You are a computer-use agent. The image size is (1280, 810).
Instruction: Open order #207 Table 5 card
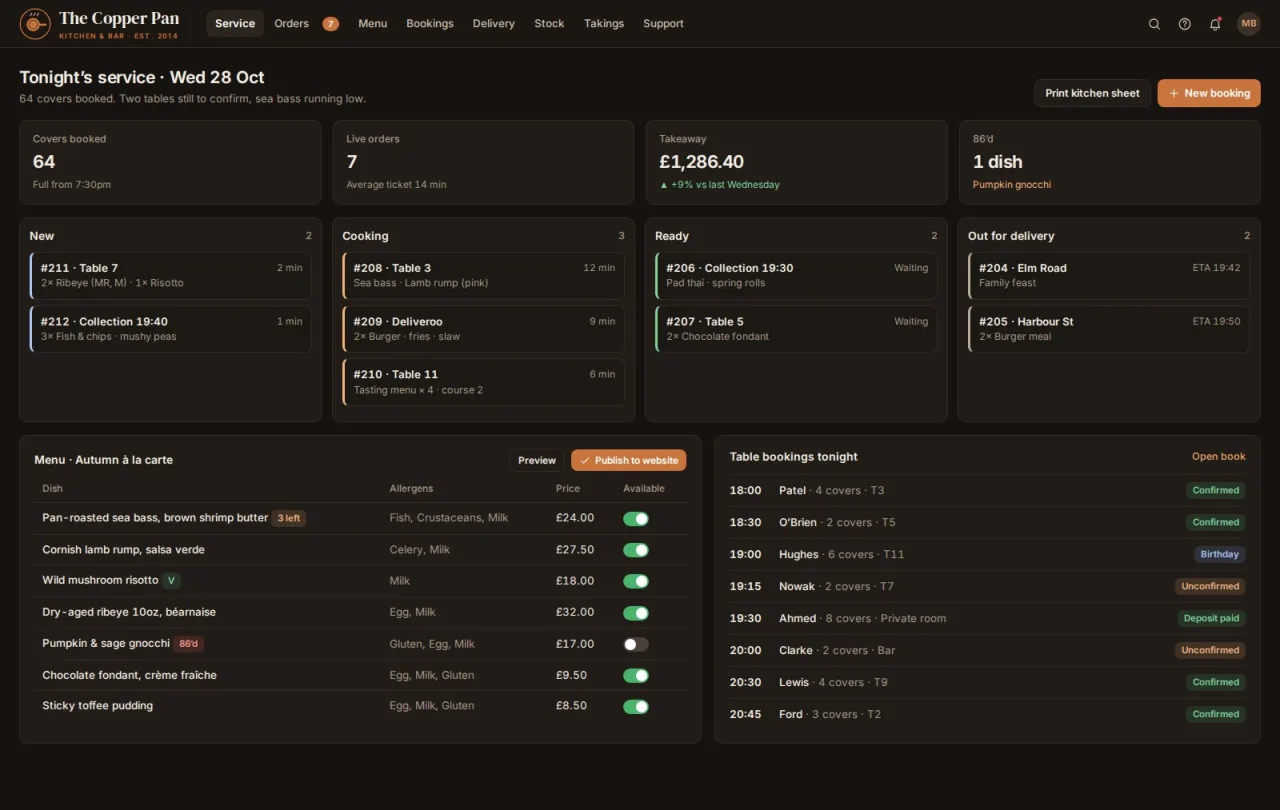pos(797,329)
